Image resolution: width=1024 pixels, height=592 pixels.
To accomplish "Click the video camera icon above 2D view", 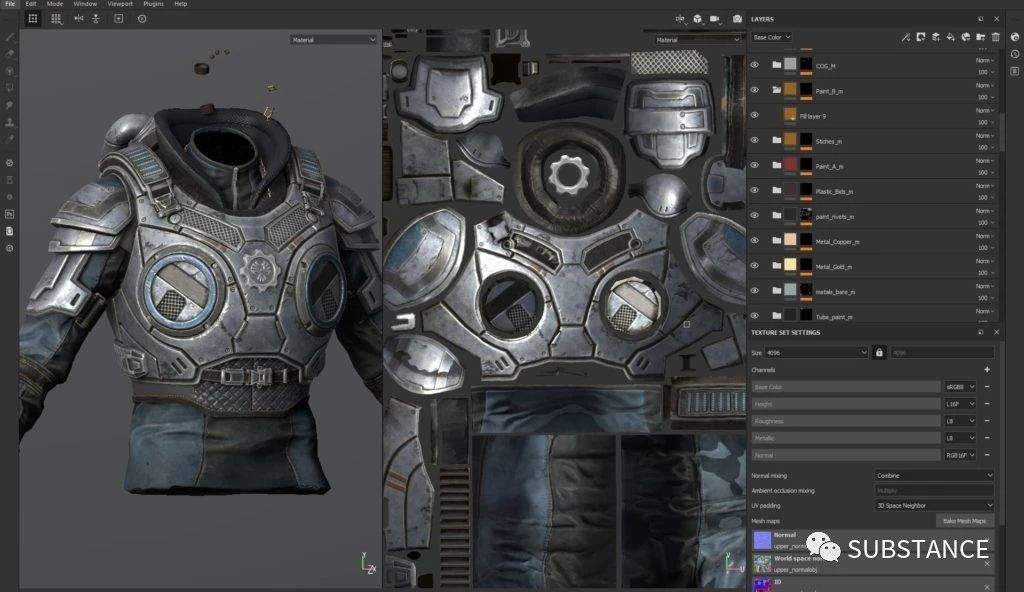I will (715, 19).
